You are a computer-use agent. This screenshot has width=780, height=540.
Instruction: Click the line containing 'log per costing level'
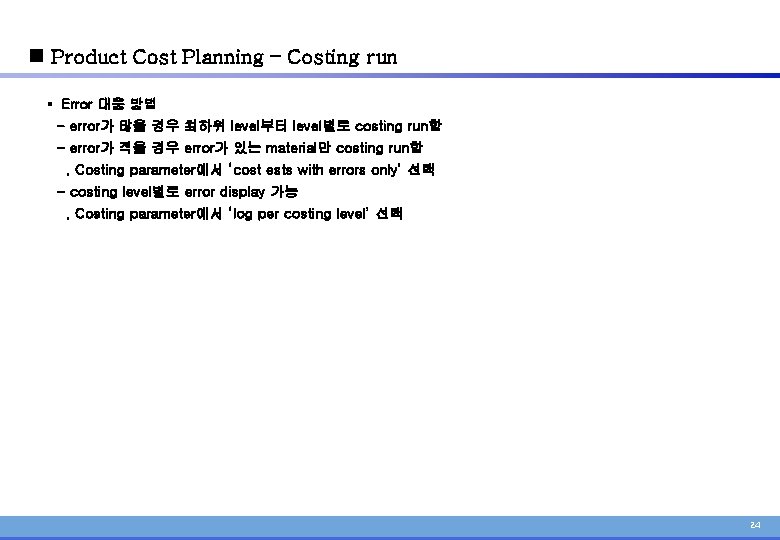pos(234,213)
